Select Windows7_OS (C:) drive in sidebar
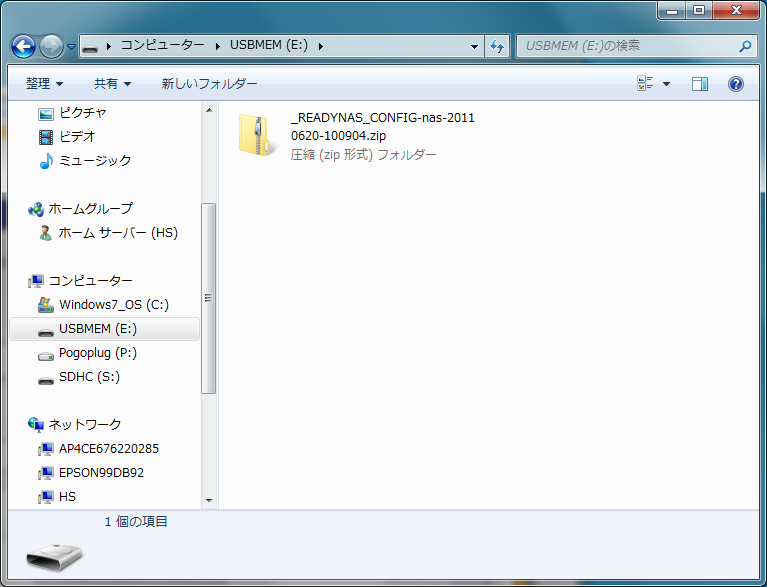This screenshot has width=767, height=587. pyautogui.click(x=113, y=304)
